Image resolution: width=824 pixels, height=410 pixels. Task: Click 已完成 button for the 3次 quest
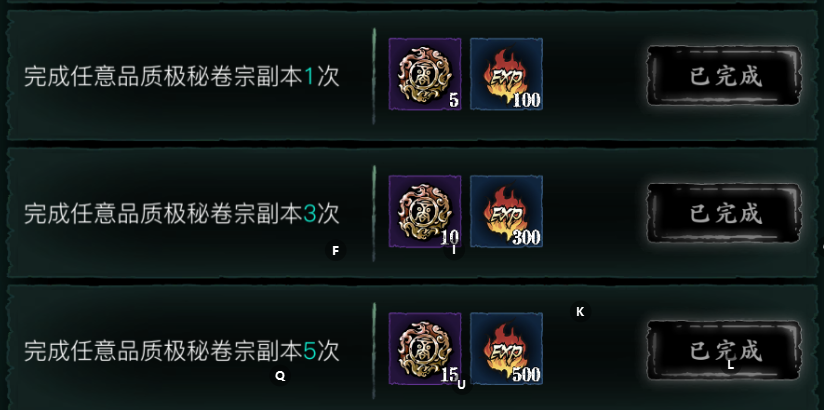pyautogui.click(x=725, y=213)
